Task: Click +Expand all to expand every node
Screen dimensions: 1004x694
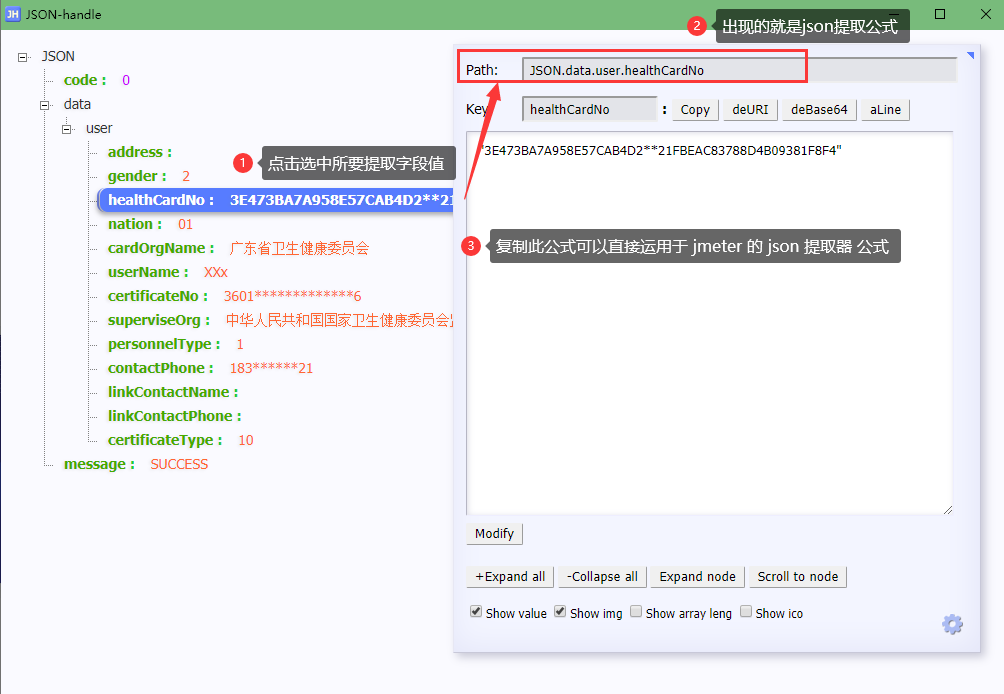Action: (509, 576)
